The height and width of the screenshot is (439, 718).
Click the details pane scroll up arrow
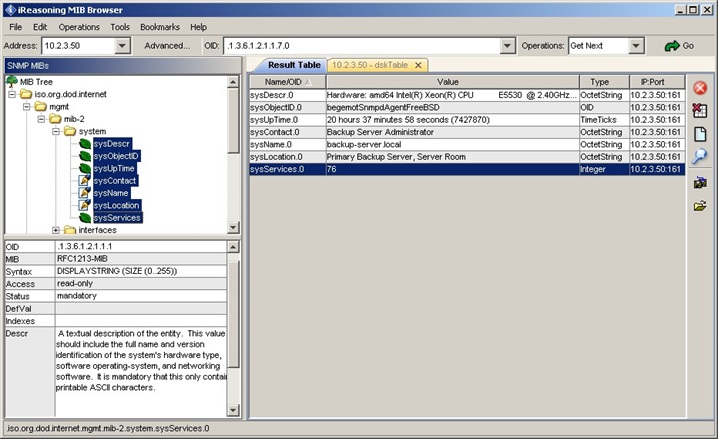tap(233, 247)
